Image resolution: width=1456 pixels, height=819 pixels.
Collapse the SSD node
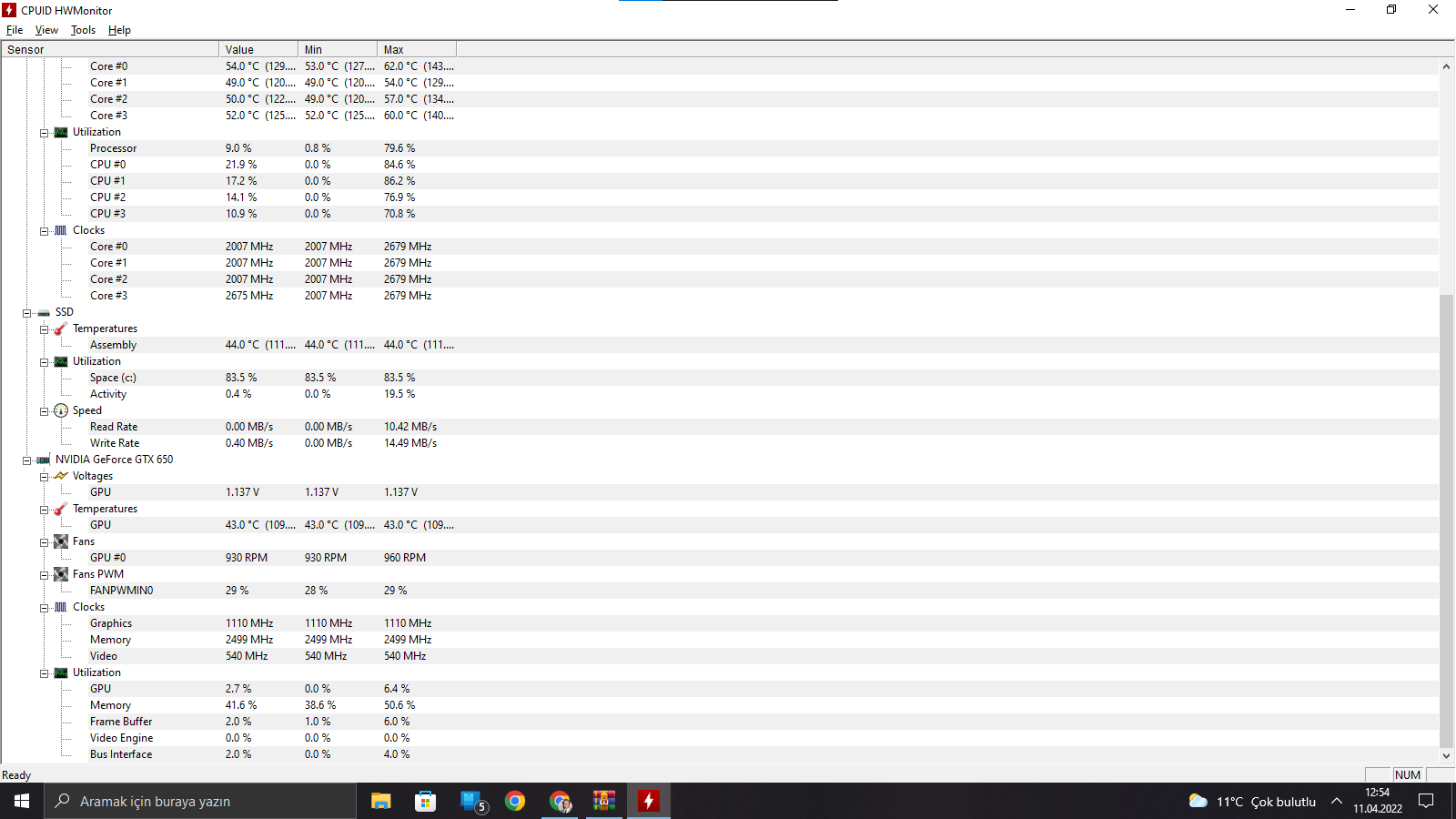(x=26, y=313)
